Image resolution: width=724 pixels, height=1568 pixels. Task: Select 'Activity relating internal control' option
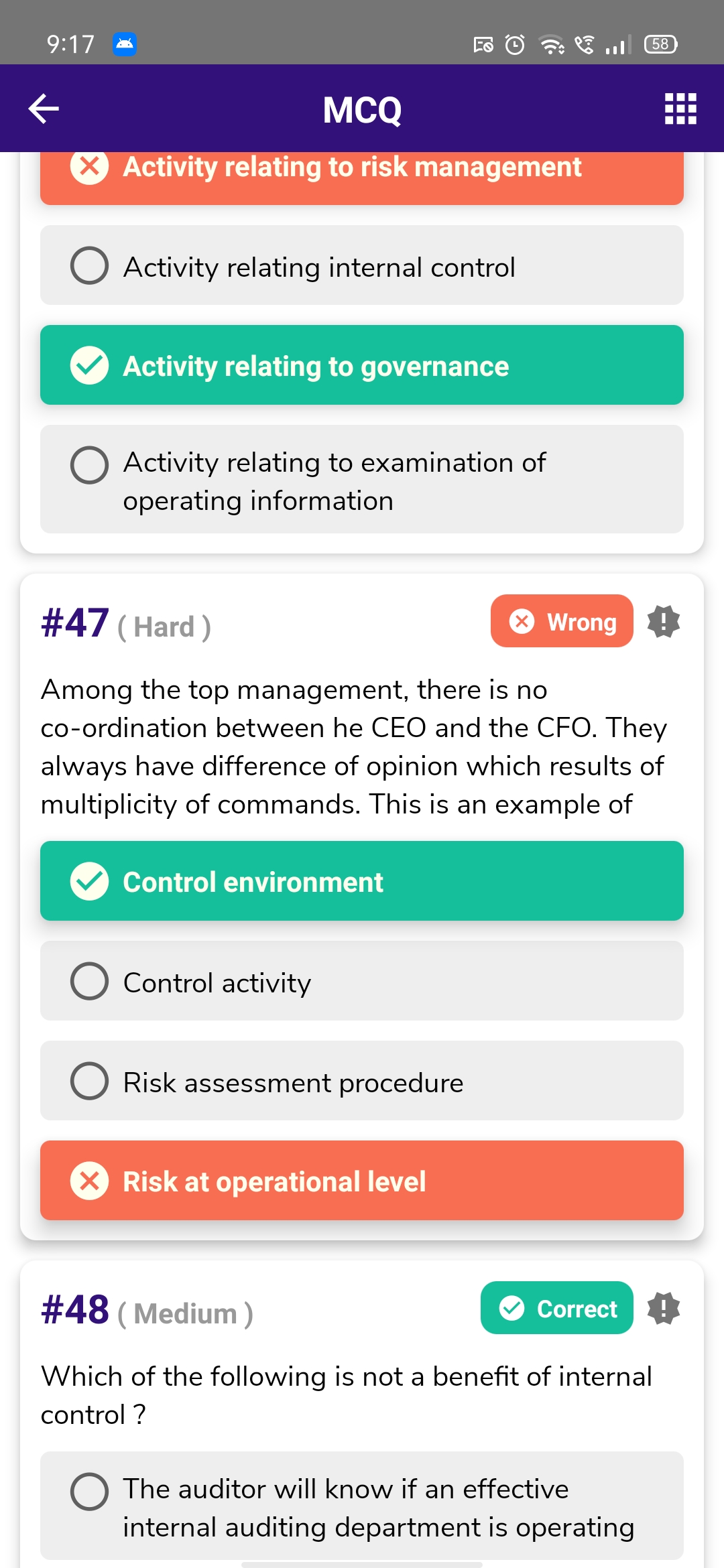(362, 265)
